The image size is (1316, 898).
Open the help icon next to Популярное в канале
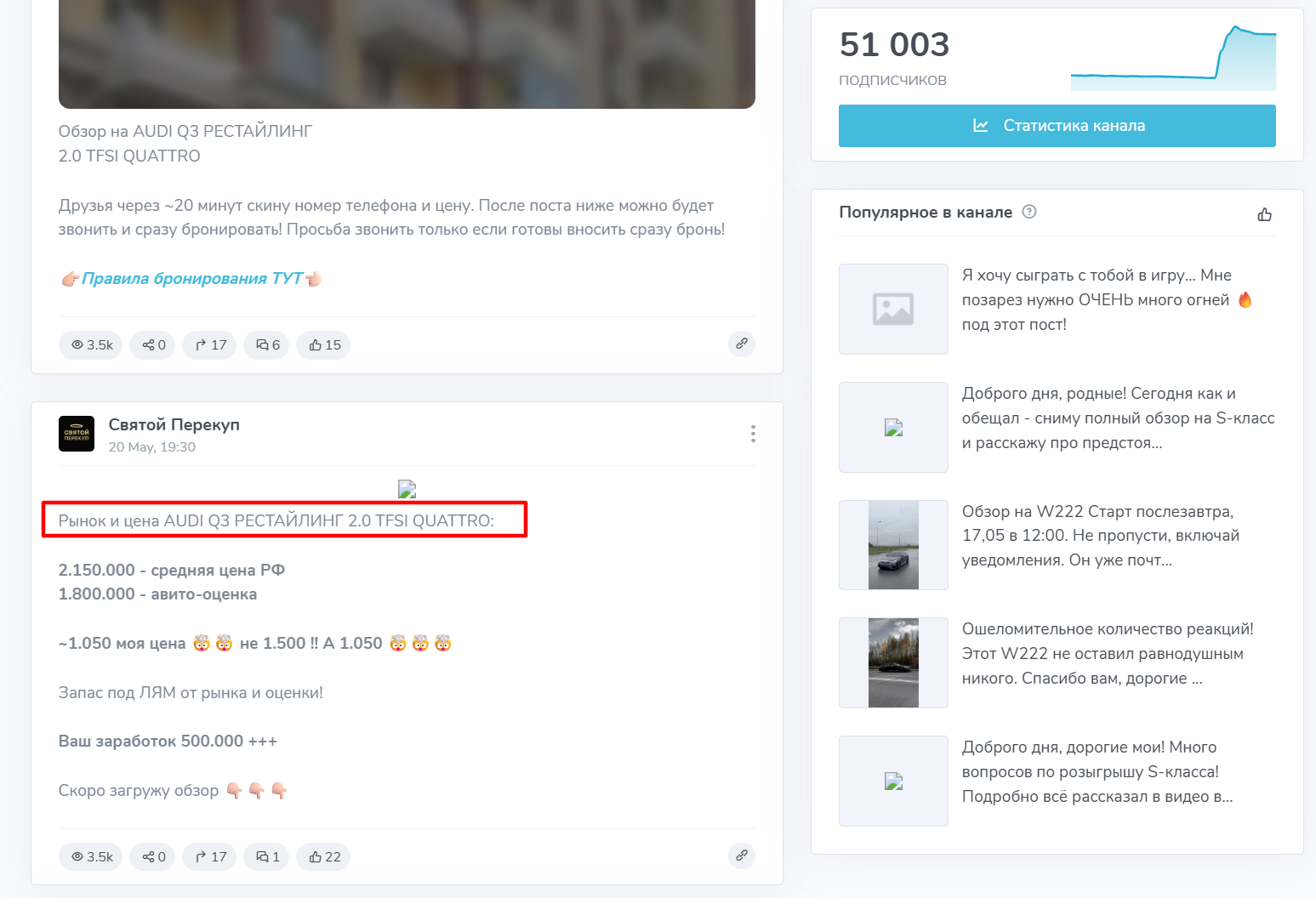pos(1029,212)
